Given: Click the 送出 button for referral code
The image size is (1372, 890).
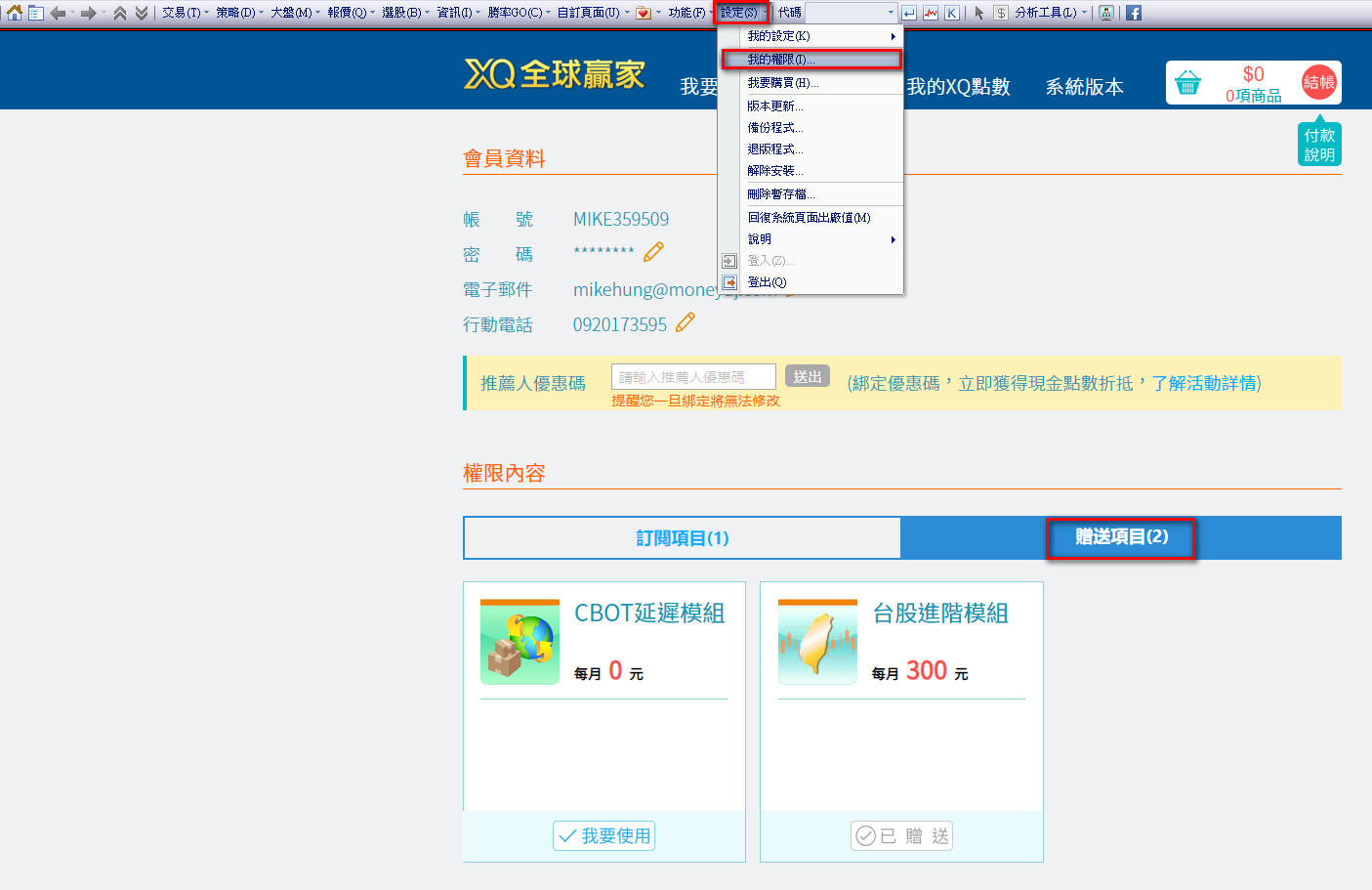Looking at the screenshot, I should [x=807, y=376].
